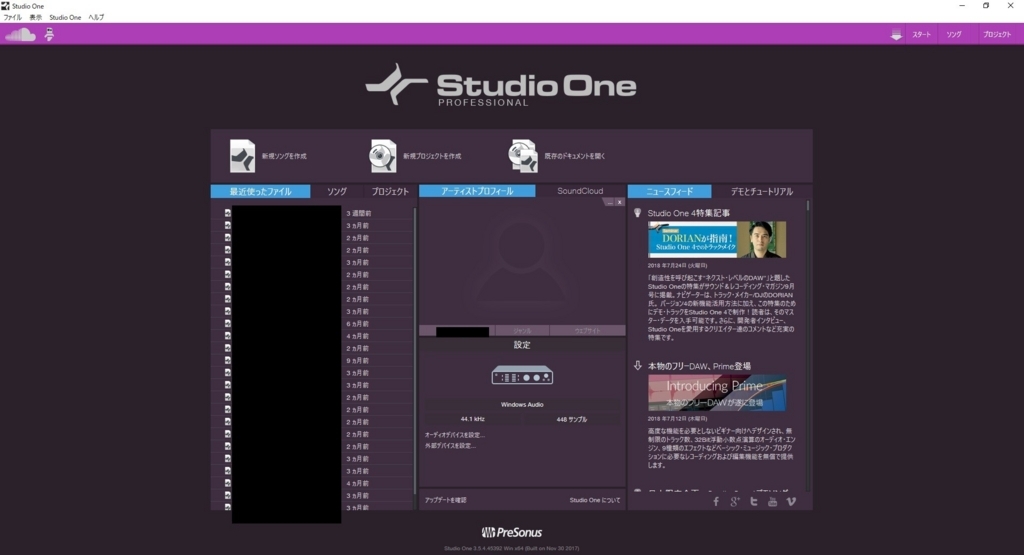Select the SoundCloud tab
The image size is (1024, 555).
coord(580,191)
